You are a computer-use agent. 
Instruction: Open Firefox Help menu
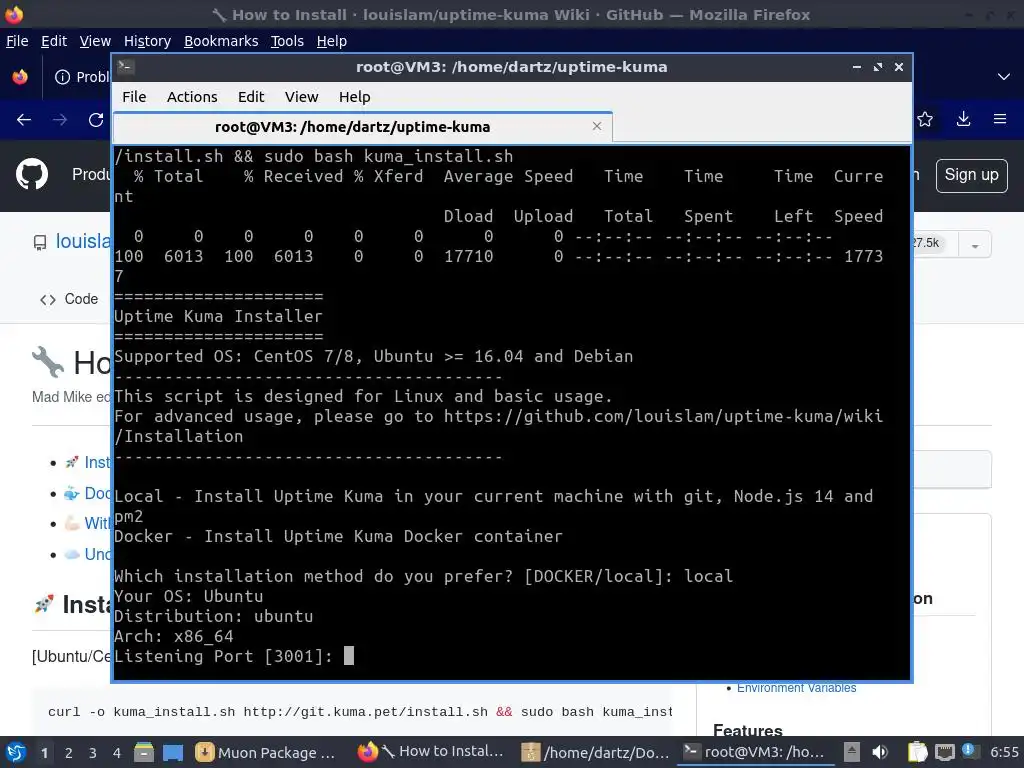tap(332, 41)
